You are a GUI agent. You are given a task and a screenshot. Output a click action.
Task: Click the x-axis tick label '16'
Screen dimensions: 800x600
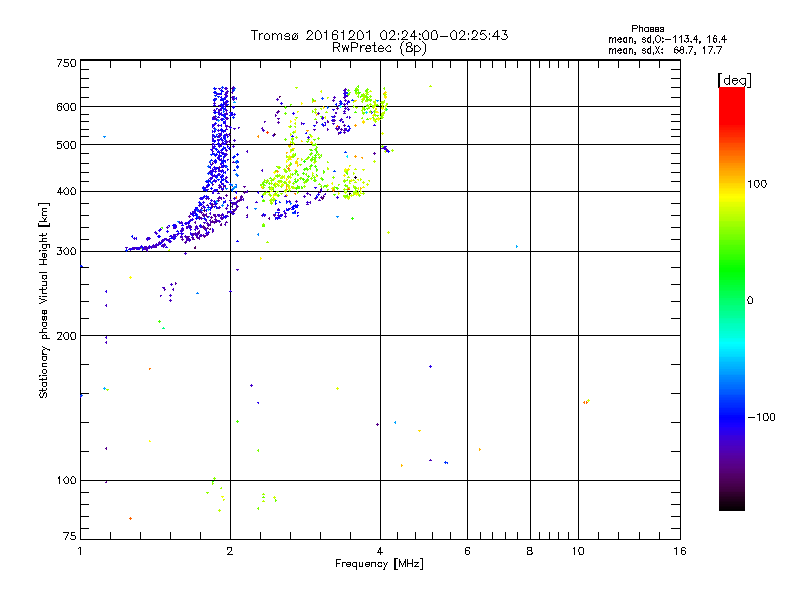[x=680, y=551]
